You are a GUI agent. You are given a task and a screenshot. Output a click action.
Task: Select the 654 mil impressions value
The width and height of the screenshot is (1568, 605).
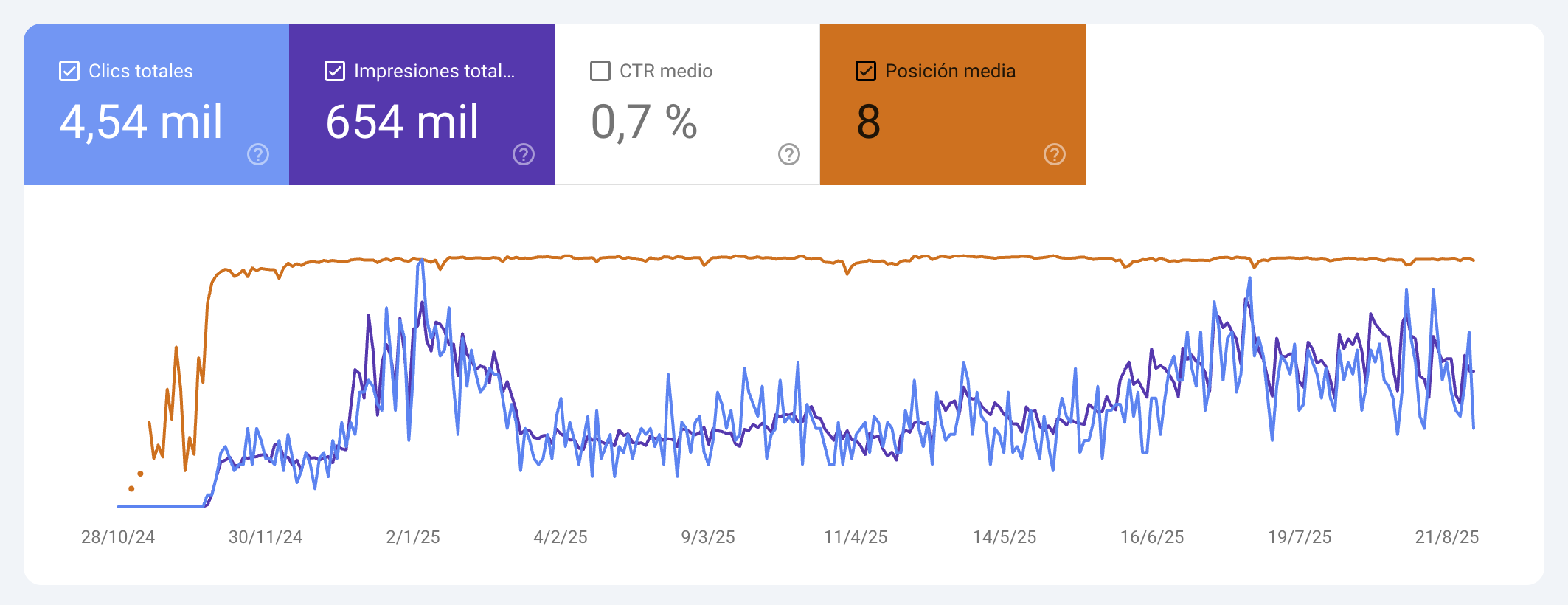[x=403, y=122]
